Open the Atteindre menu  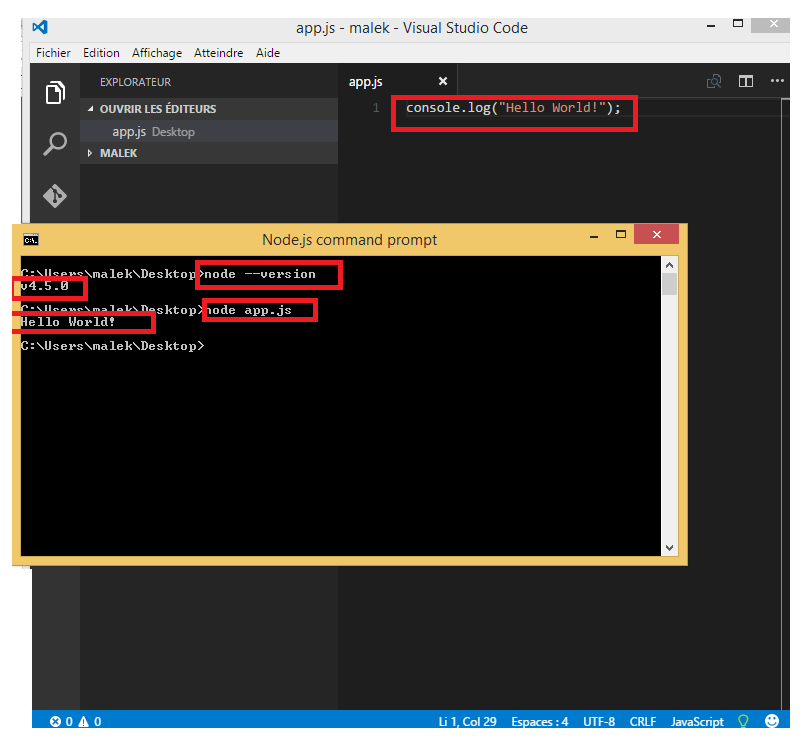218,53
